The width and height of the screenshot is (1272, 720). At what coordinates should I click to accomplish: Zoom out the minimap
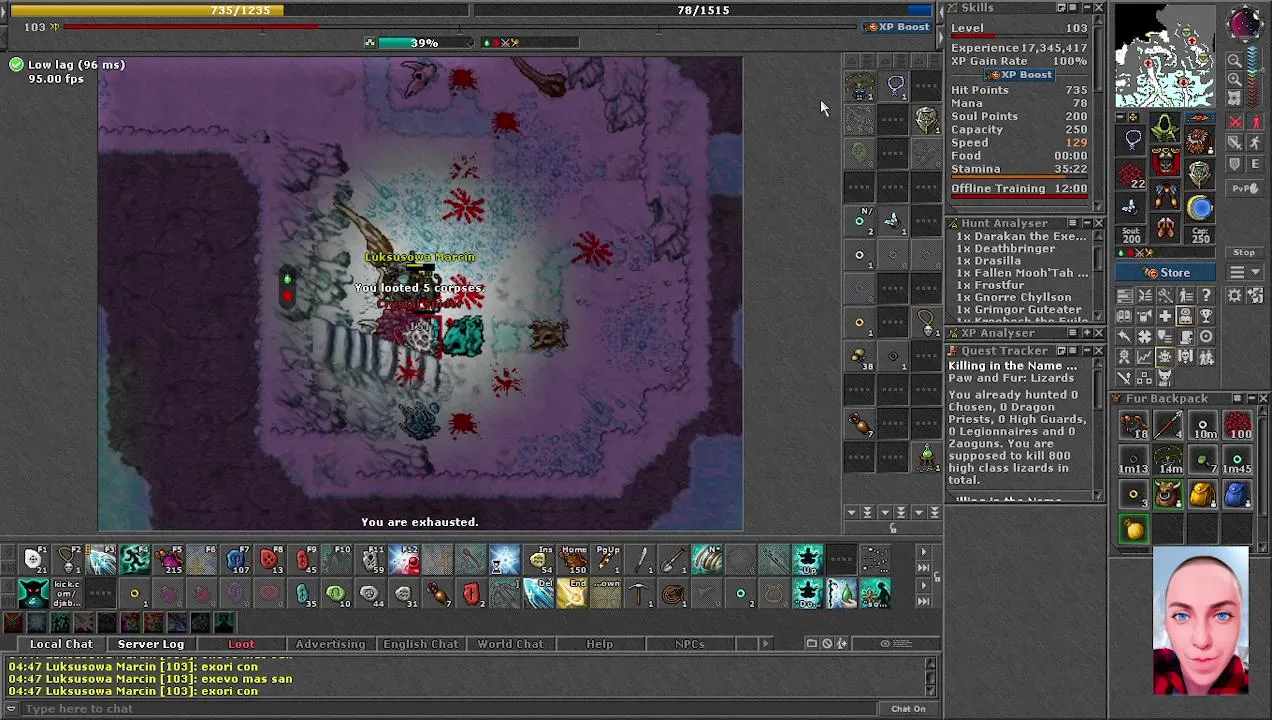tap(1234, 61)
